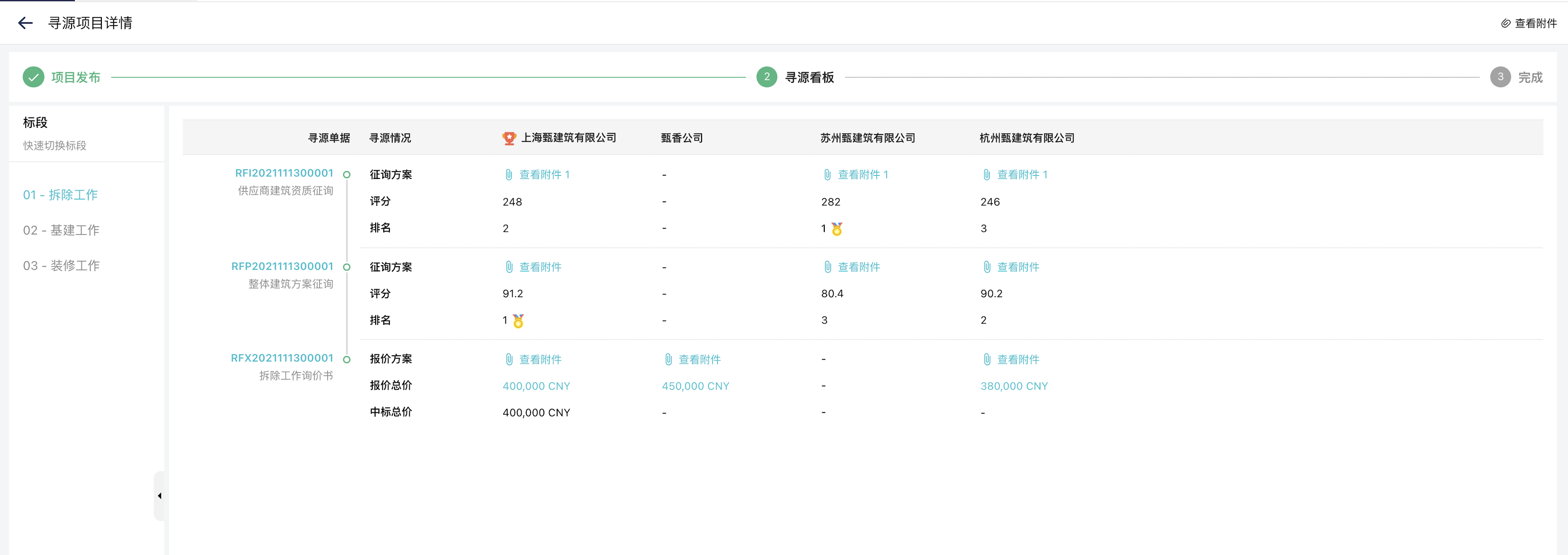This screenshot has width=1568, height=555.
Task: Click 拆除工作询价书 description
Action: 297,376
